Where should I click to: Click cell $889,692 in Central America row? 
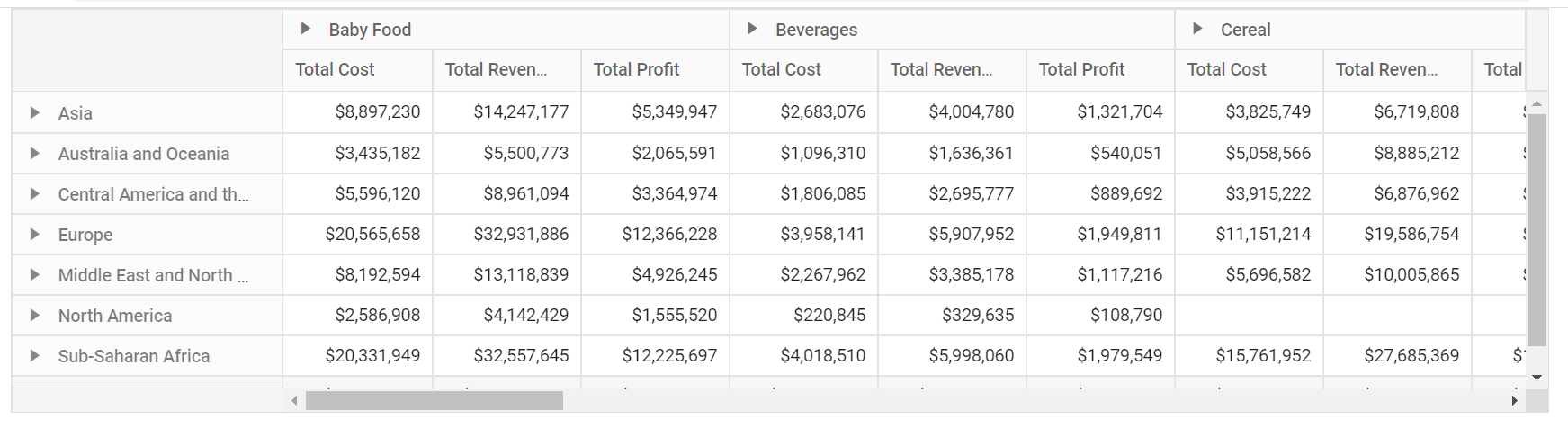coord(1100,193)
